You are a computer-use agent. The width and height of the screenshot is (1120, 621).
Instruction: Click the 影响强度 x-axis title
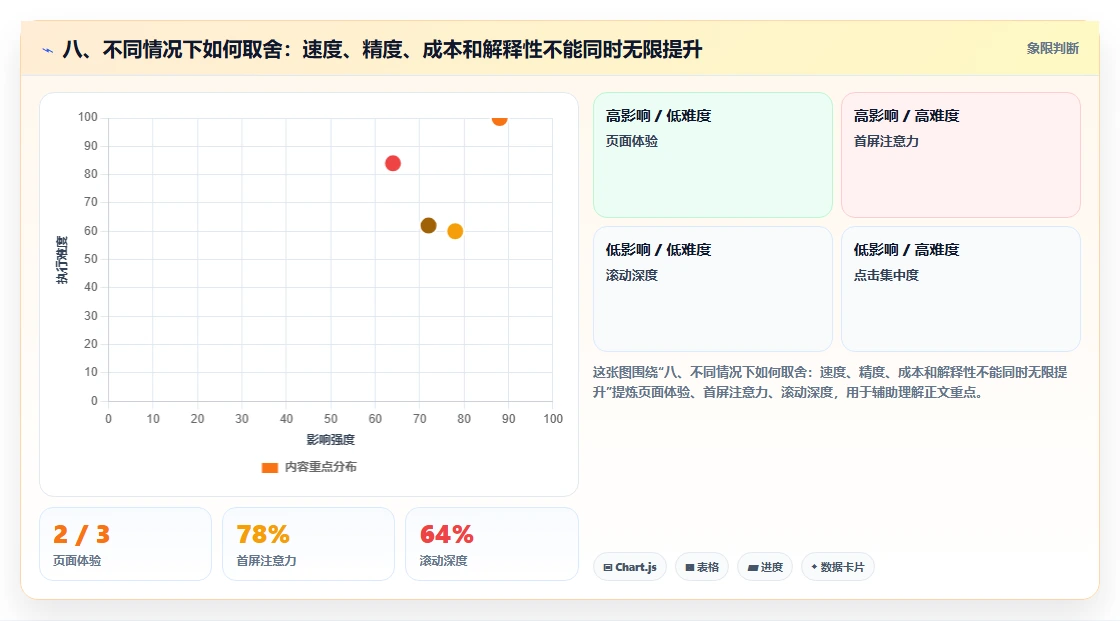331,439
